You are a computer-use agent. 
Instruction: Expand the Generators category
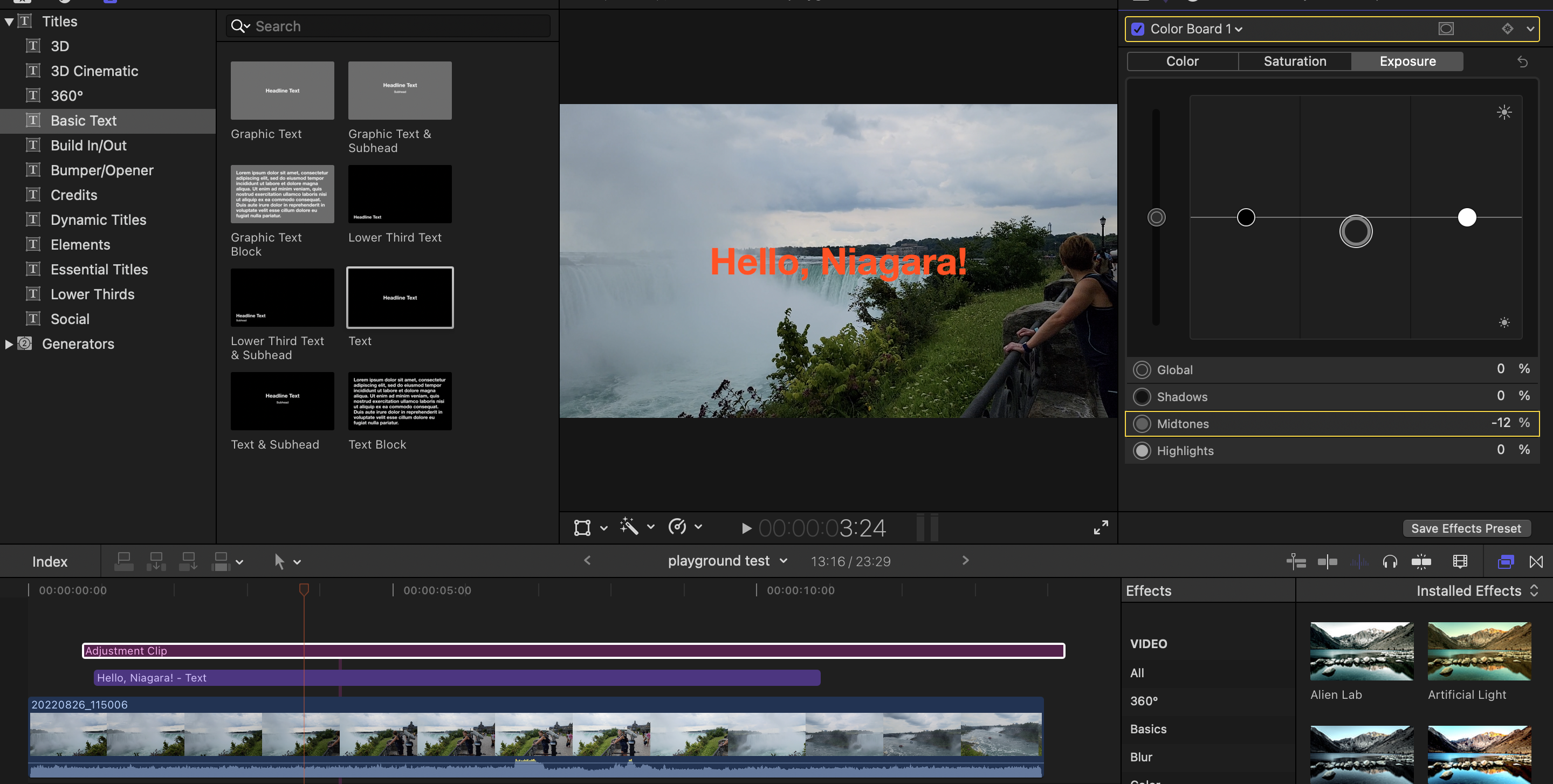(9, 344)
